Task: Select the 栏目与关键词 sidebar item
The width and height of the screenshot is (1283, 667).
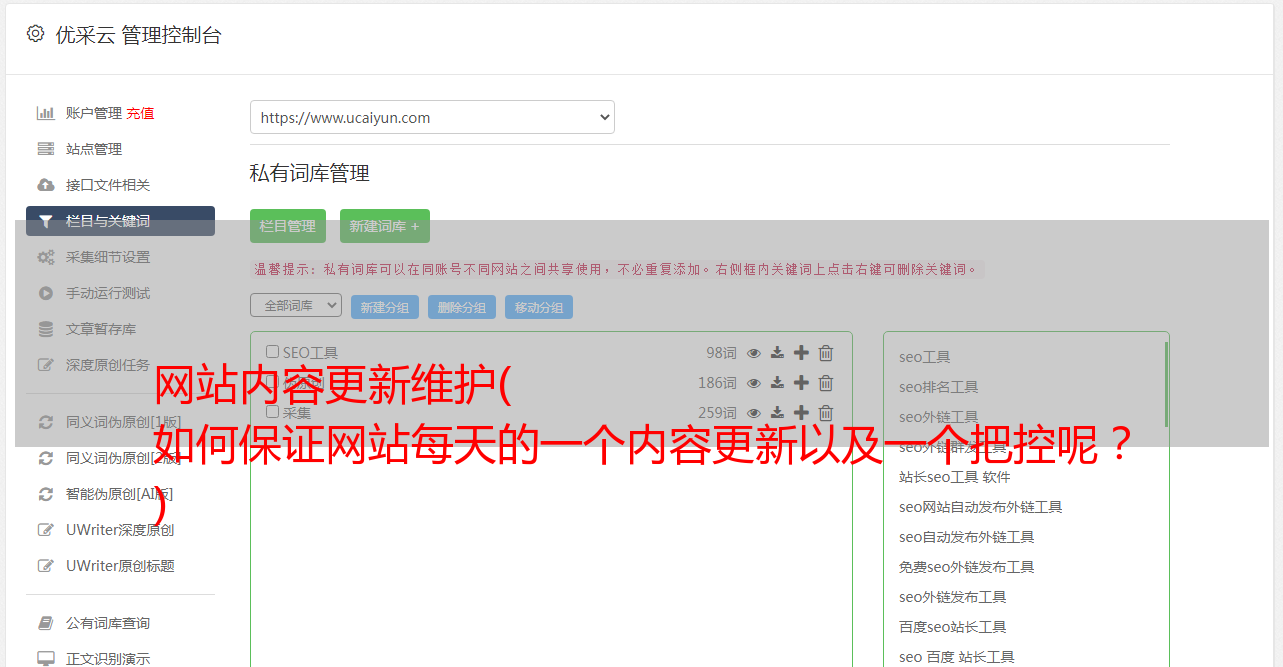Action: (x=120, y=221)
